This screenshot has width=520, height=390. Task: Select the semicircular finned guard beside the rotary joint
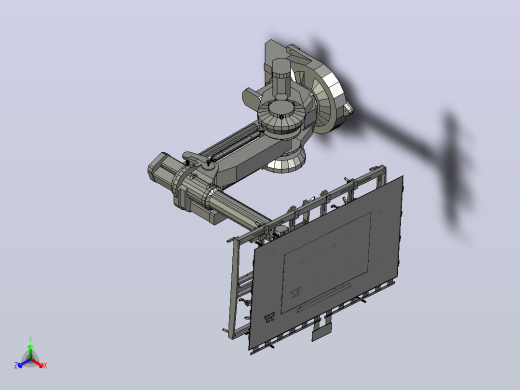click(x=328, y=98)
